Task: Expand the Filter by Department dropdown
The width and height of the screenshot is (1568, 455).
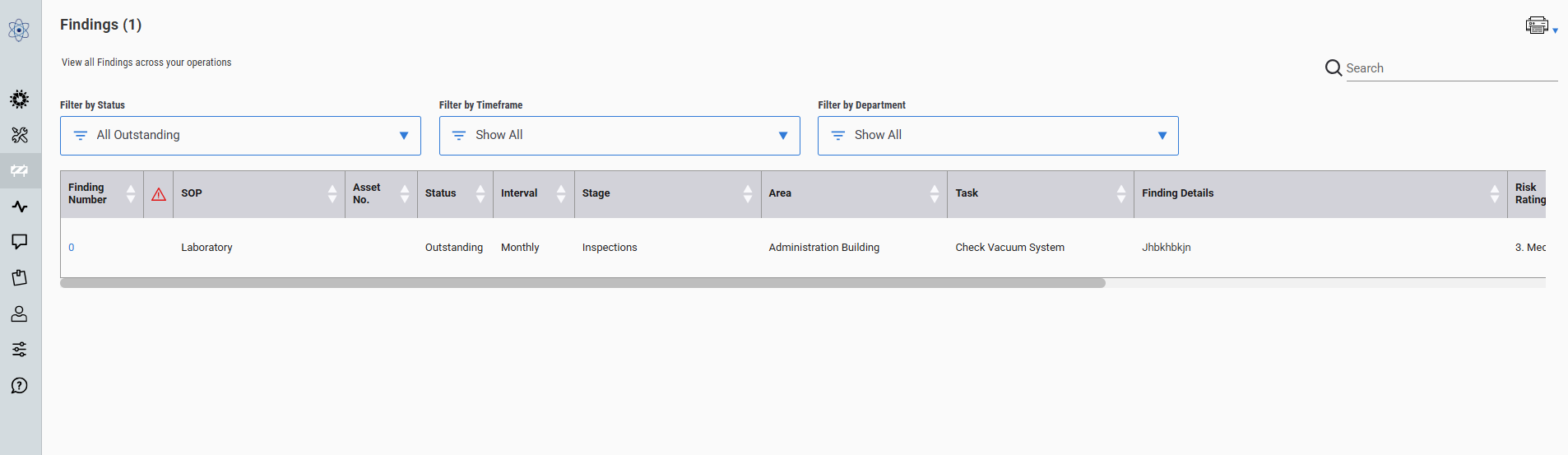Action: tap(998, 136)
